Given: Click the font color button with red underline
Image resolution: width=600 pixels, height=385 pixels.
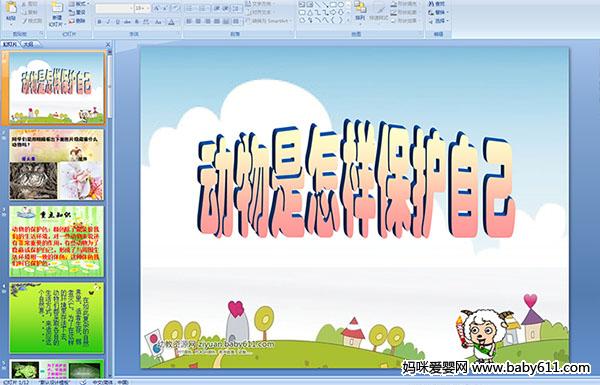Looking at the screenshot, I should click(171, 22).
